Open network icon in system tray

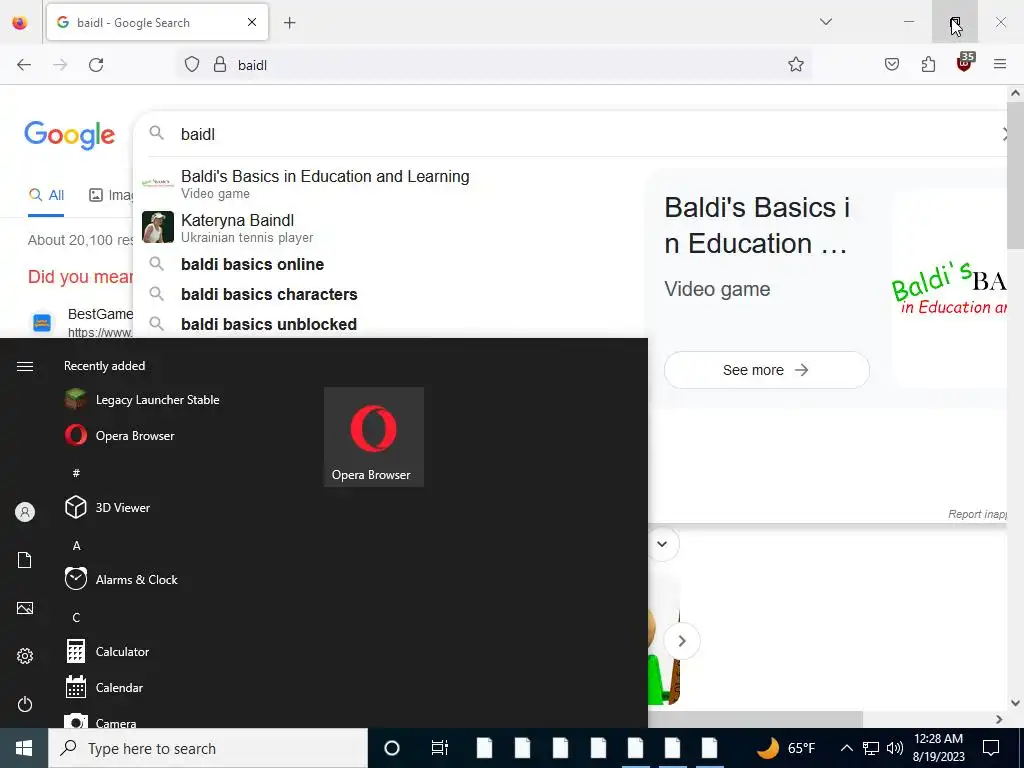pyautogui.click(x=871, y=748)
